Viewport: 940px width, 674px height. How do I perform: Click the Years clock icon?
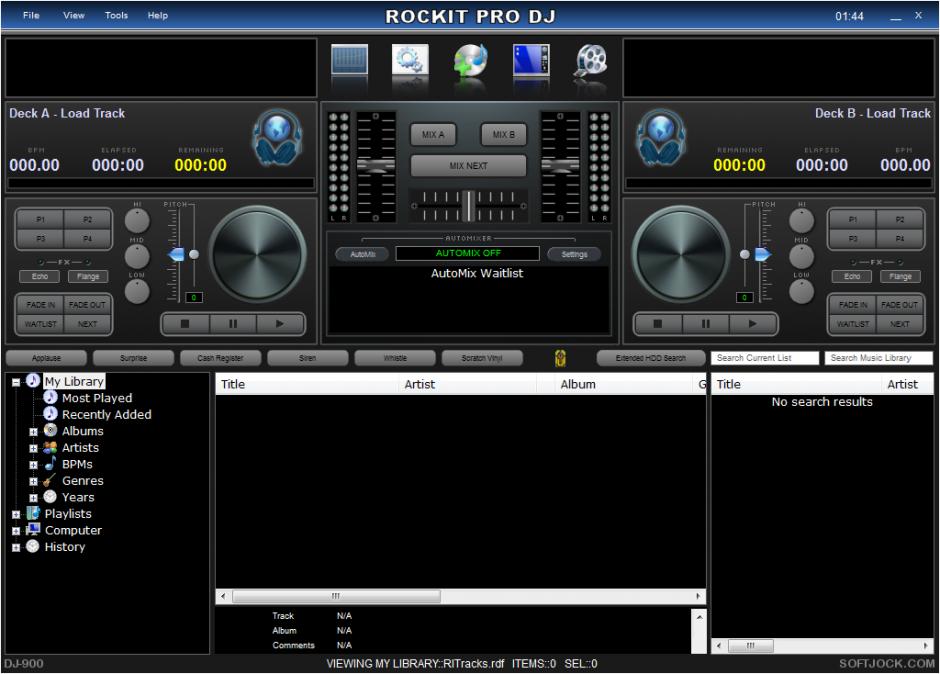(x=50, y=497)
